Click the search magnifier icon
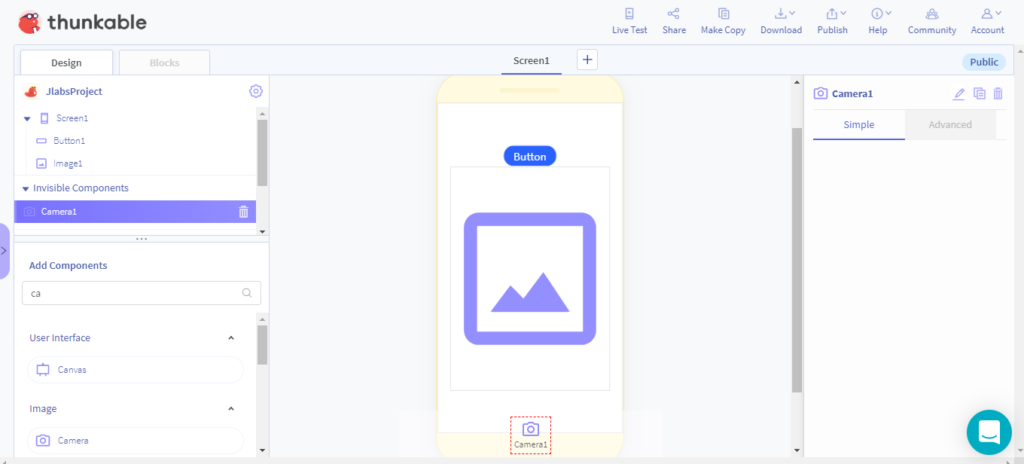This screenshot has width=1024, height=464. [x=247, y=293]
